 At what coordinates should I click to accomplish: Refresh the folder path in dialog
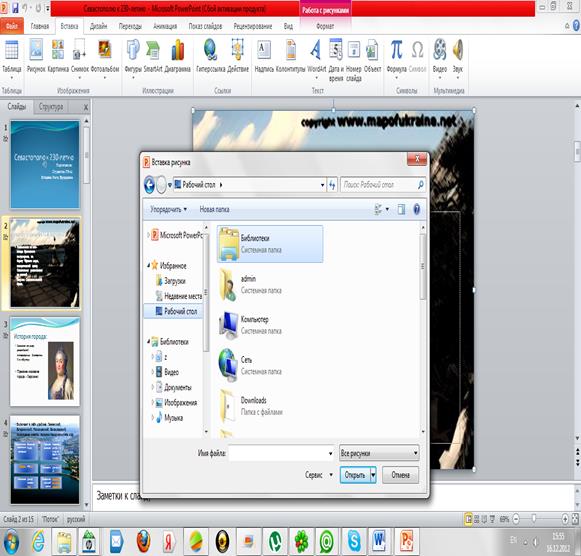(332, 184)
